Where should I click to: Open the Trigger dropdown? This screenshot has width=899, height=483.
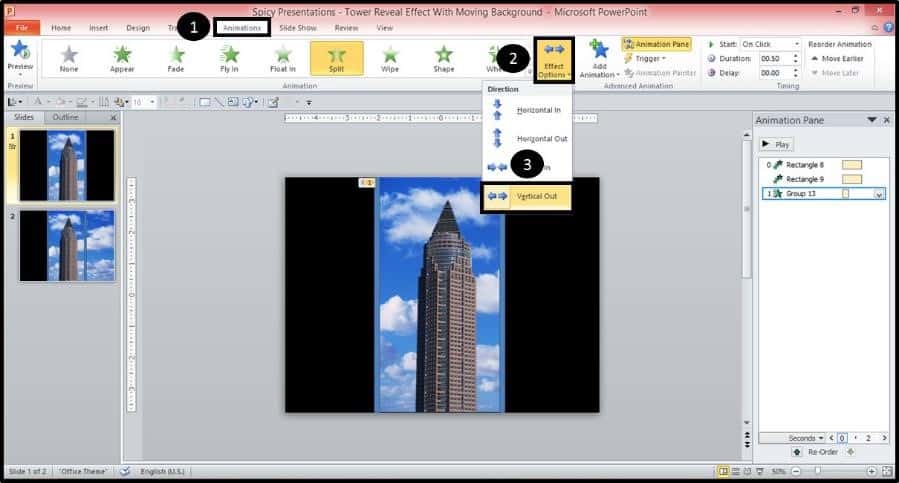pyautogui.click(x=645, y=59)
